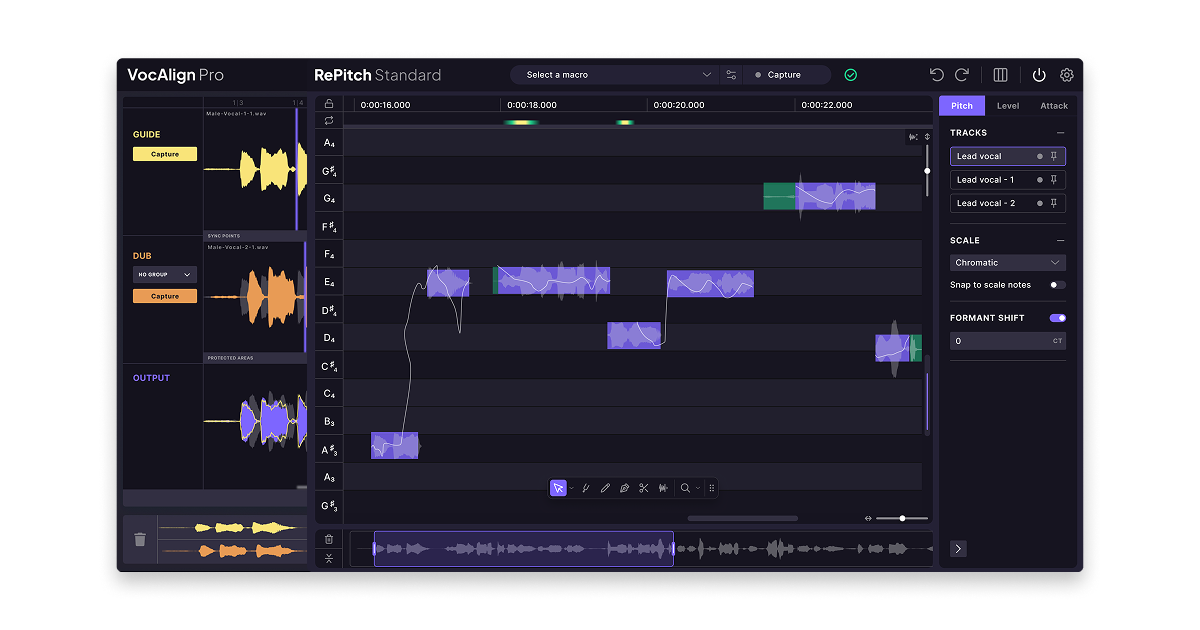Activate the magnifier zoom tool
Screen dimensions: 1200x630
click(x=685, y=488)
